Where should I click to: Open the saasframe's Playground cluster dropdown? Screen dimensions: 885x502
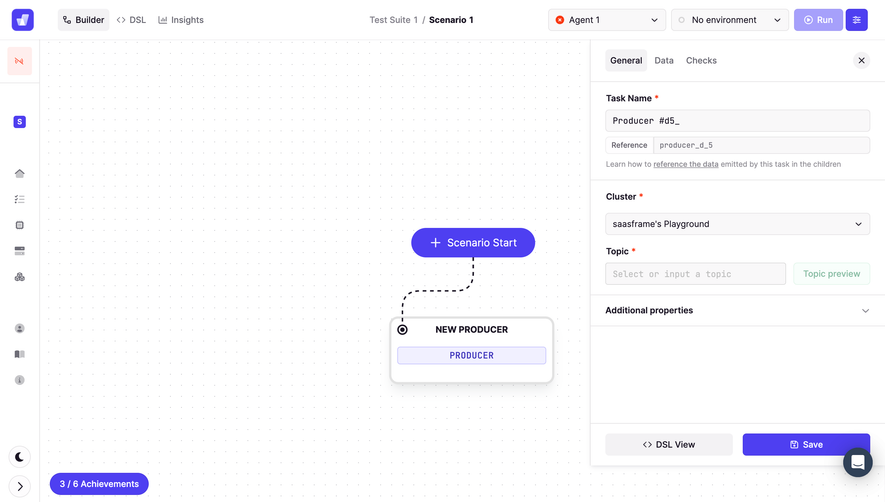pyautogui.click(x=737, y=224)
